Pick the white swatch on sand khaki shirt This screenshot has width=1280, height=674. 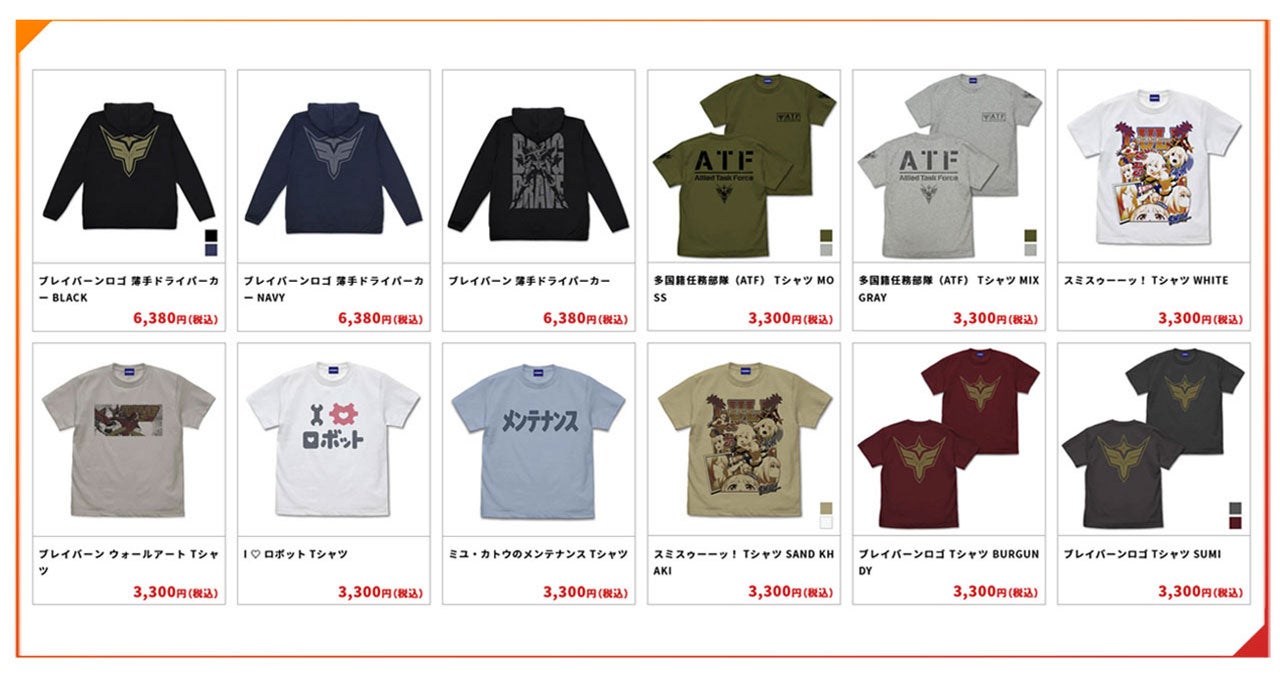pyautogui.click(x=826, y=522)
